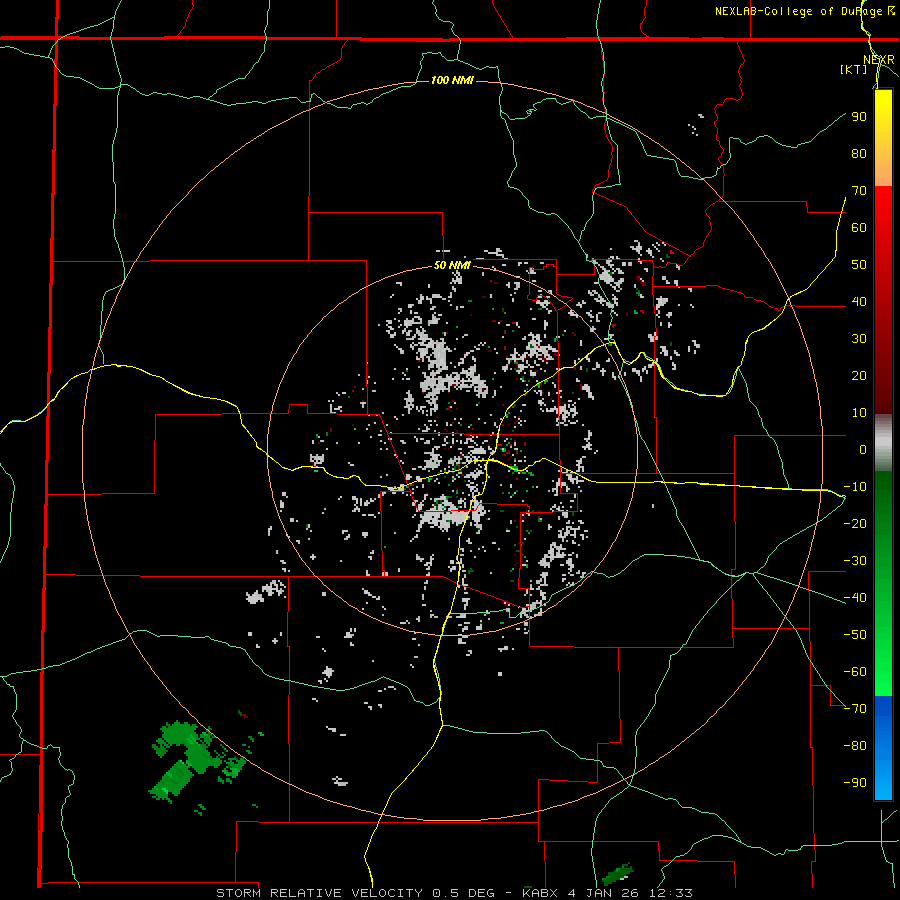Click the 100 NMI range ring label
This screenshot has width=900, height=900.
click(x=452, y=80)
